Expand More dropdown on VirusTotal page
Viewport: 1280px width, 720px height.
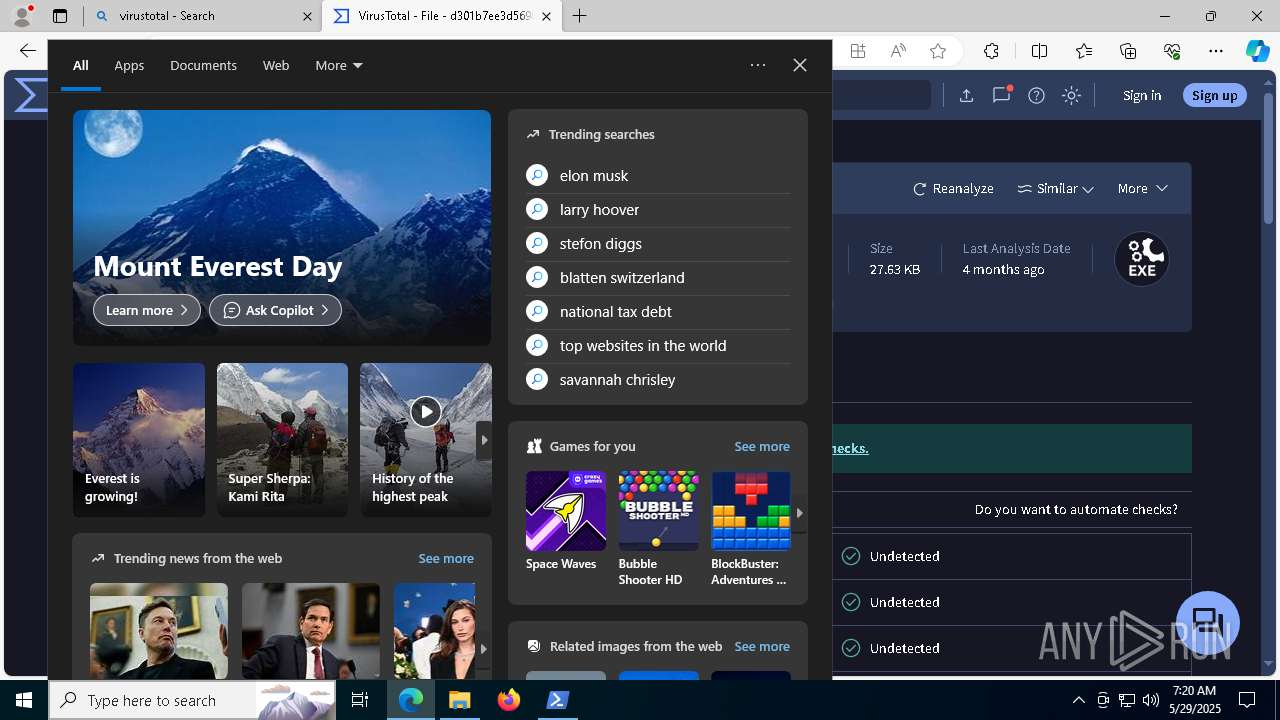click(x=1142, y=188)
